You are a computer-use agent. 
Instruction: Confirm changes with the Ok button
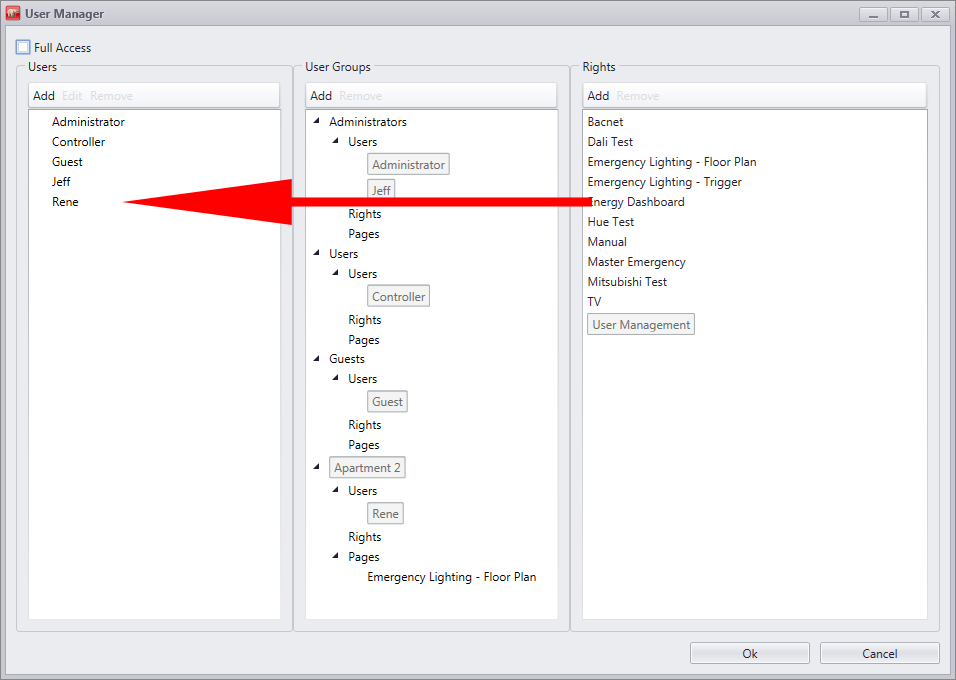(750, 653)
